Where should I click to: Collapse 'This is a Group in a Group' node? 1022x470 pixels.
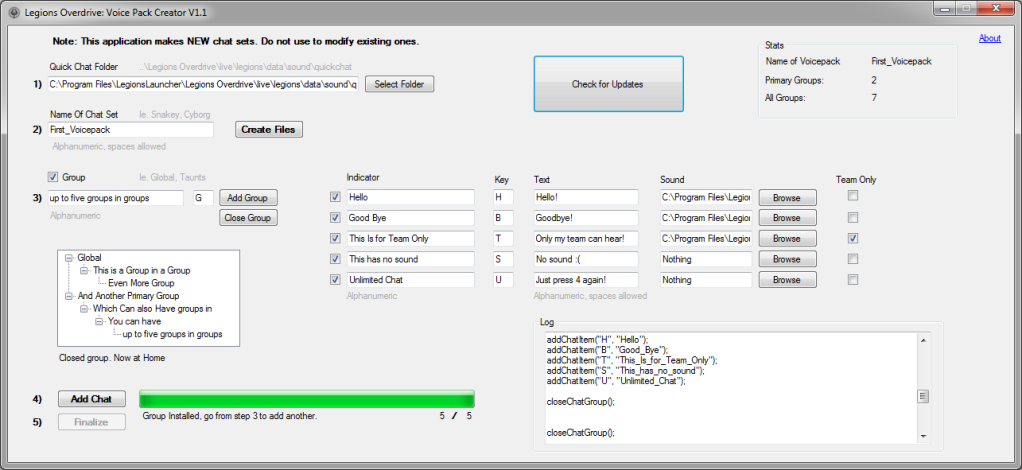[x=83, y=271]
